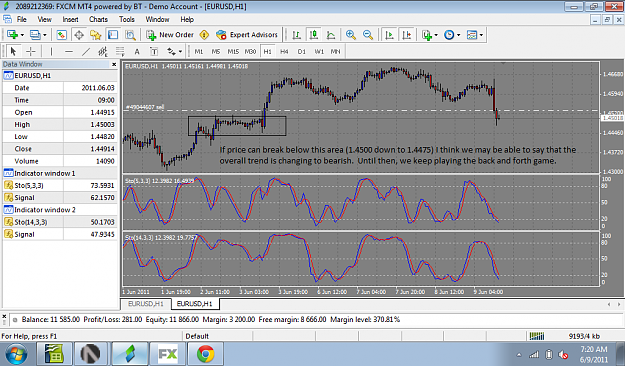Viewport: 625px width, 366px height.
Task: Click the Templates toolbar icon
Action: (472, 35)
